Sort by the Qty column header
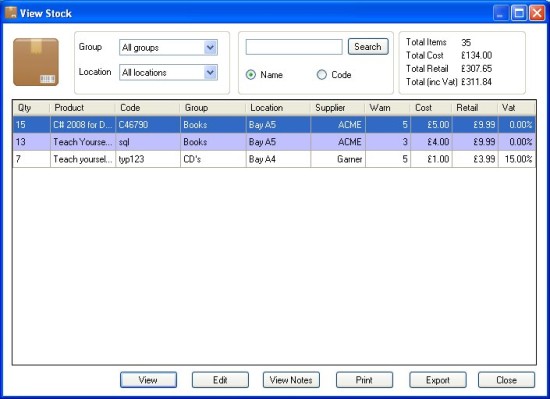 31,108
